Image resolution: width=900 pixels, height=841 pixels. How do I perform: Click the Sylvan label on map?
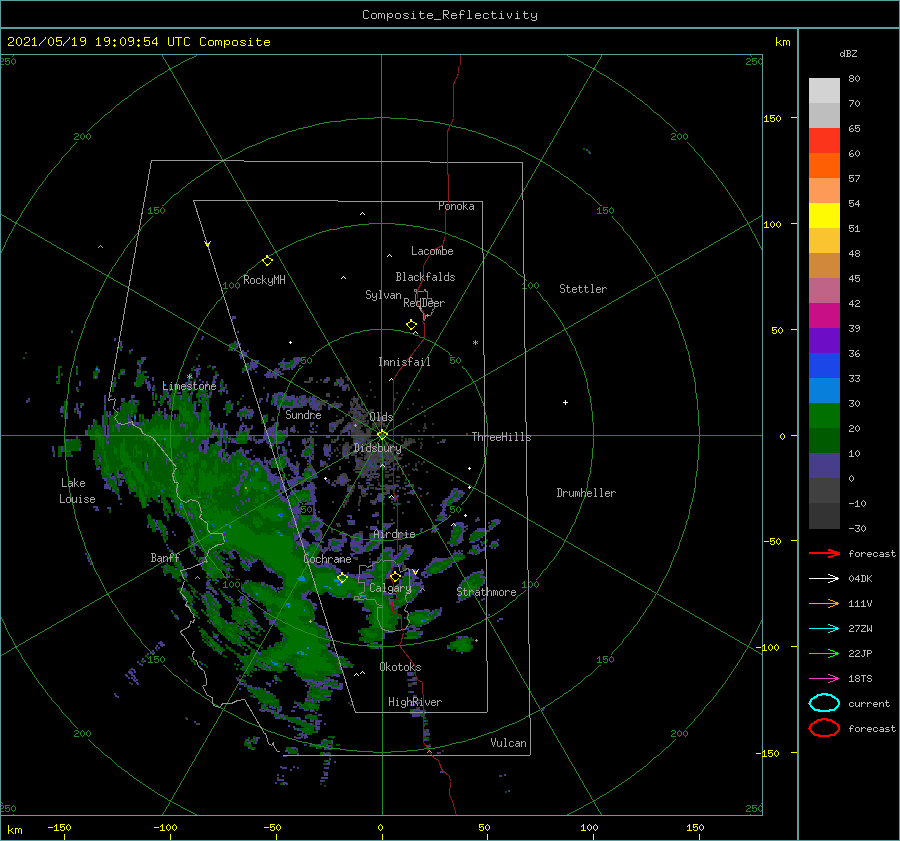click(383, 295)
